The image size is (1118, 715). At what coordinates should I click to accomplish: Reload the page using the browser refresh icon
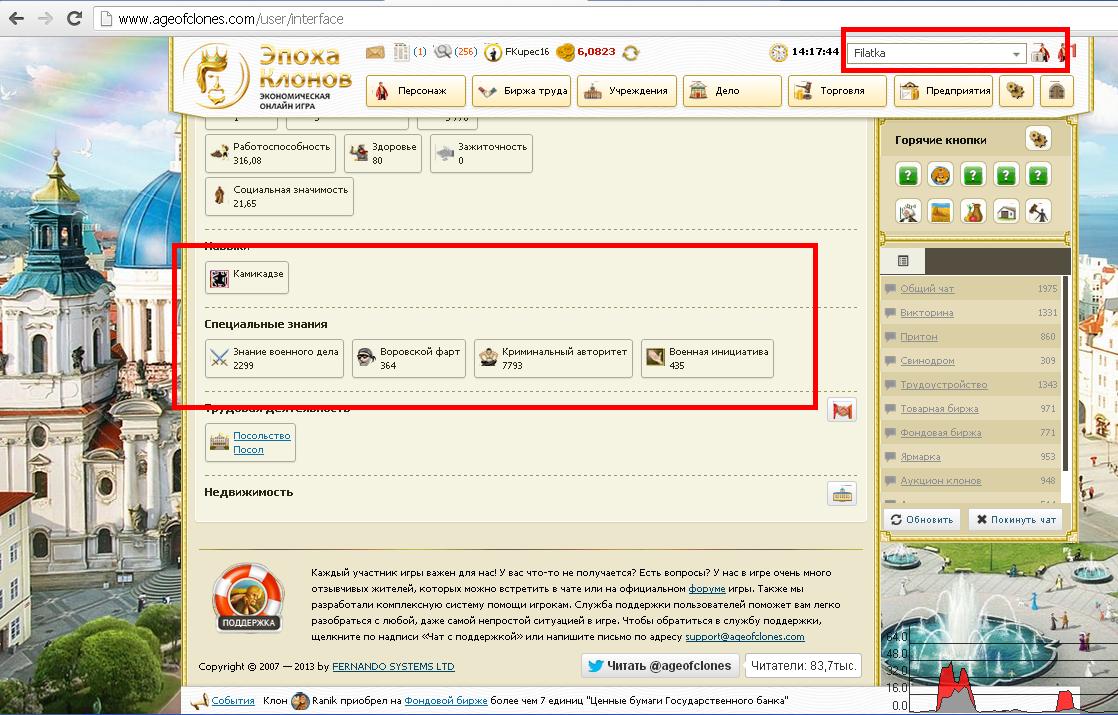point(74,18)
